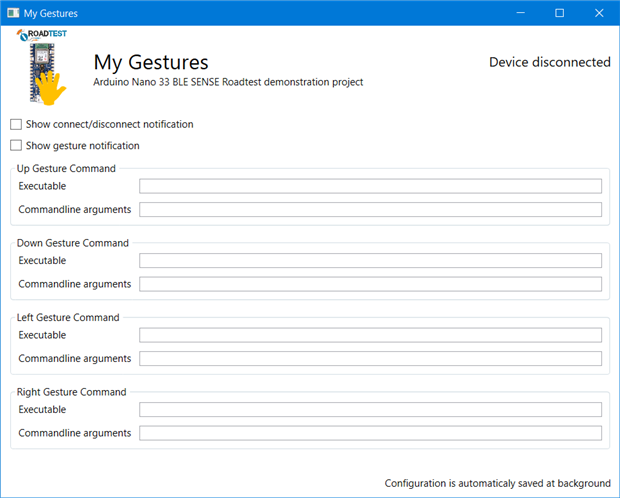The height and width of the screenshot is (498, 620).
Task: Close the My Gestures window
Action: [598, 13]
